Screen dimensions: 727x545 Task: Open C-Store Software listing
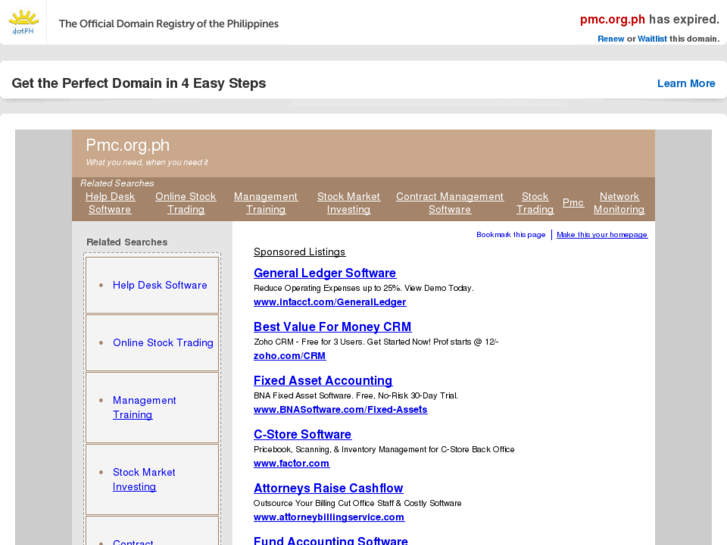[x=302, y=435]
